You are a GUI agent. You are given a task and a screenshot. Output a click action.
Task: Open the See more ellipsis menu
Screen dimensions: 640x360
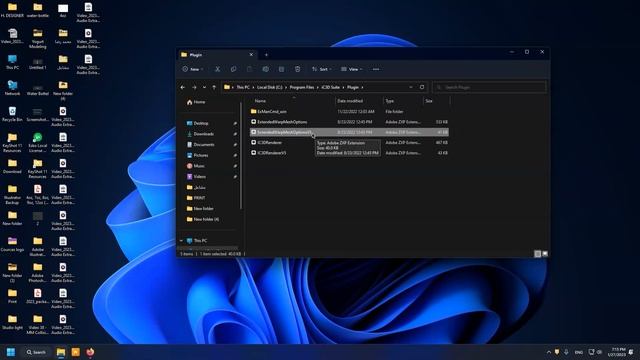pyautogui.click(x=376, y=69)
